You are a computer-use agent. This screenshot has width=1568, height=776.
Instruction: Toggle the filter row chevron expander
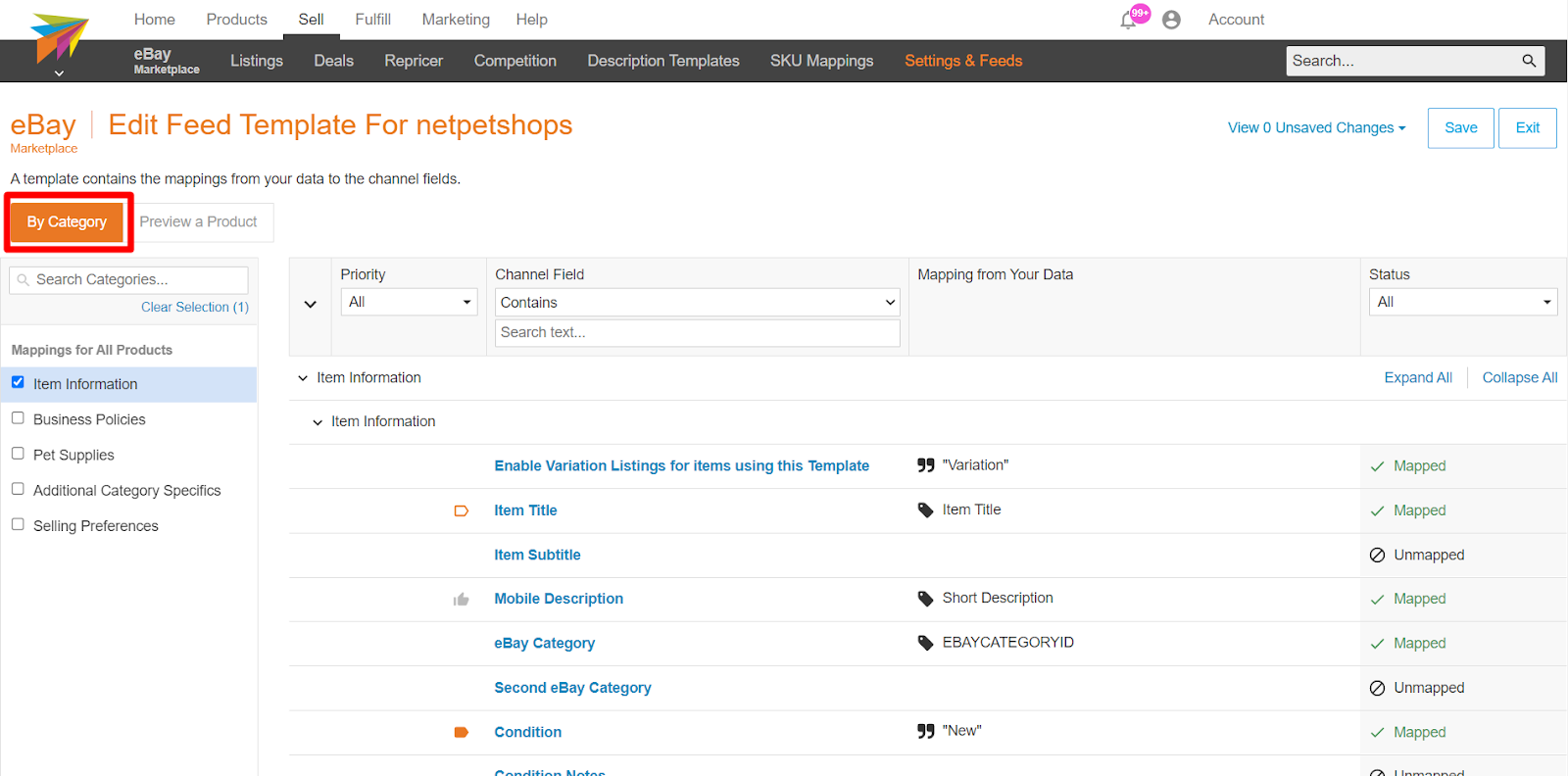pyautogui.click(x=311, y=305)
